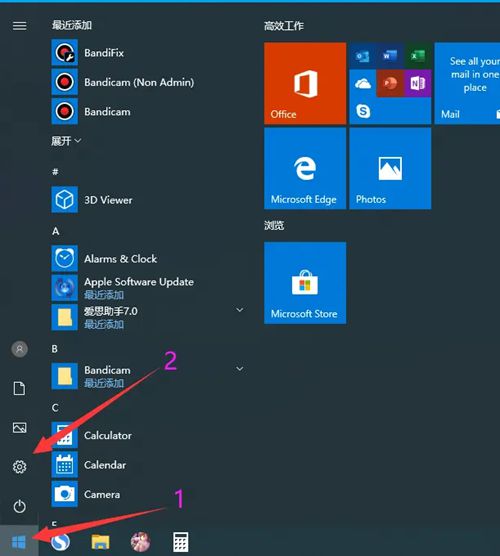
Task: Open the hamburger menu at top left
Action: tap(20, 26)
